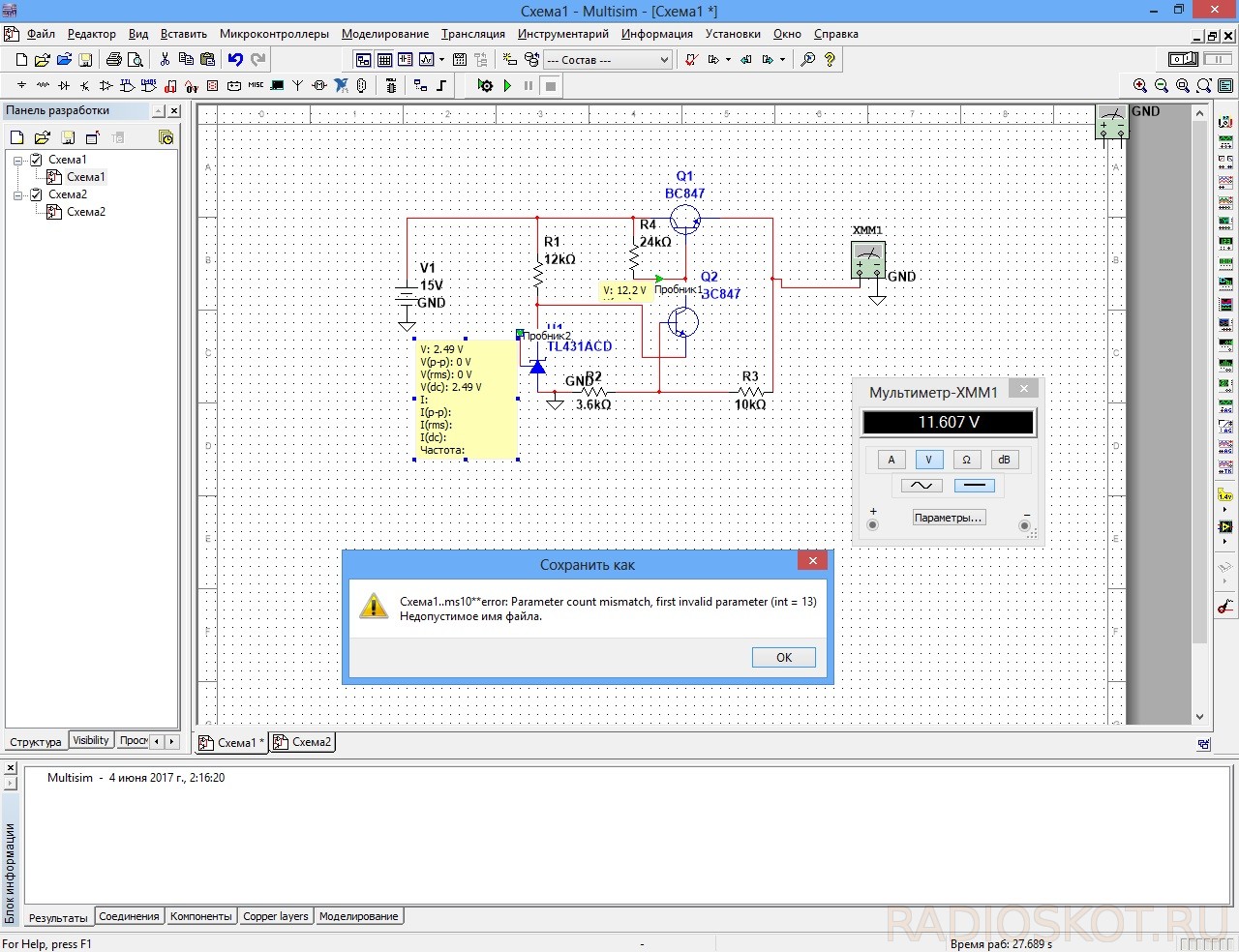The width and height of the screenshot is (1239, 952).
Task: Click the Zoom fit to page icon
Action: coord(1204,86)
